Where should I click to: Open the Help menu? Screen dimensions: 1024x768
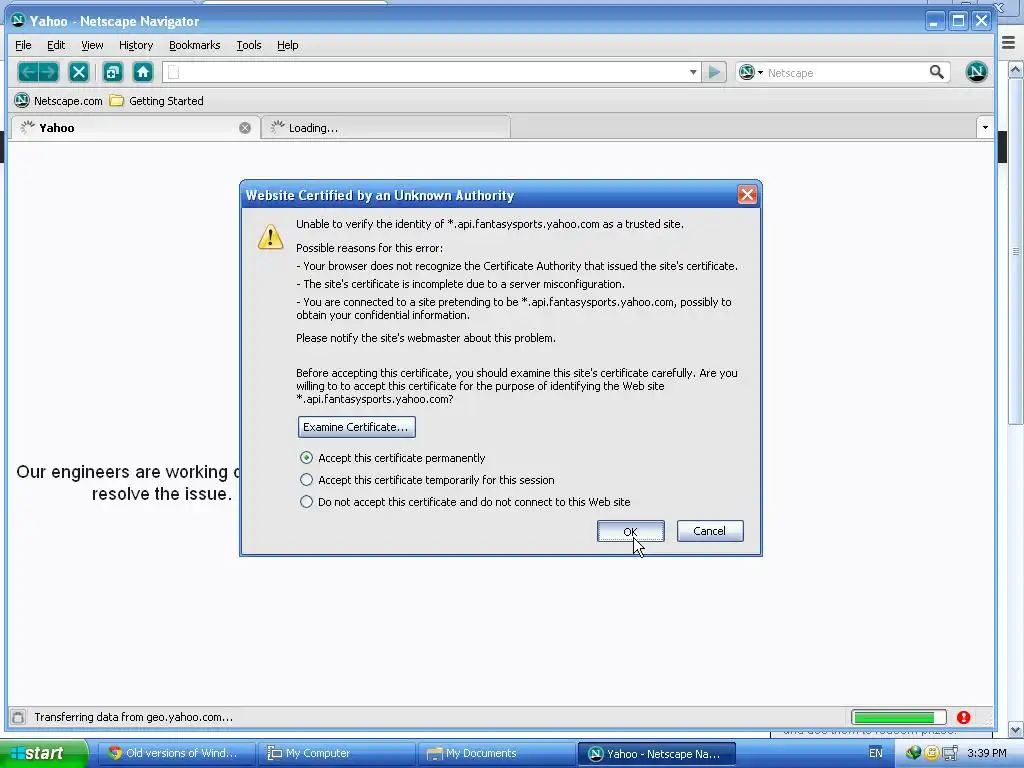click(x=287, y=45)
